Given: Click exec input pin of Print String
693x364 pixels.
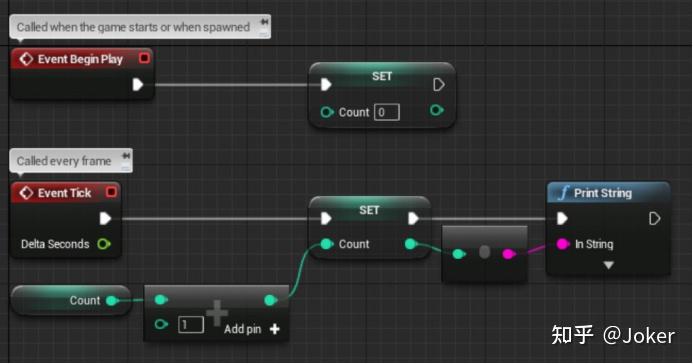Looking at the screenshot, I should point(562,219).
